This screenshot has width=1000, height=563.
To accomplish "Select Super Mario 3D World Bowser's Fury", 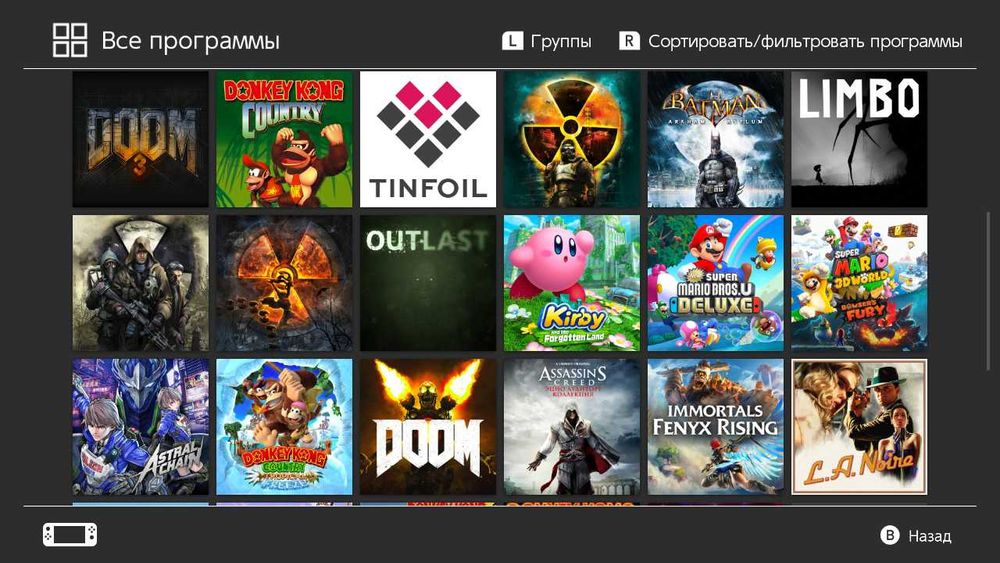I will 859,283.
